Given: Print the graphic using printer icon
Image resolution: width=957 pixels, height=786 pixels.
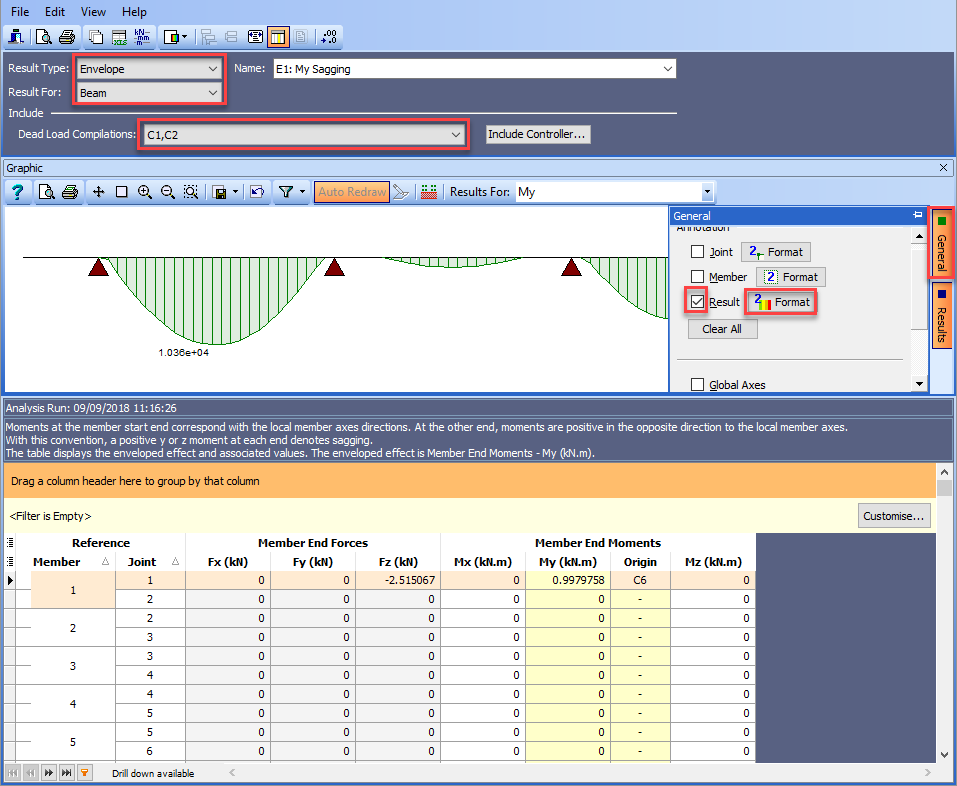Looking at the screenshot, I should point(70,192).
